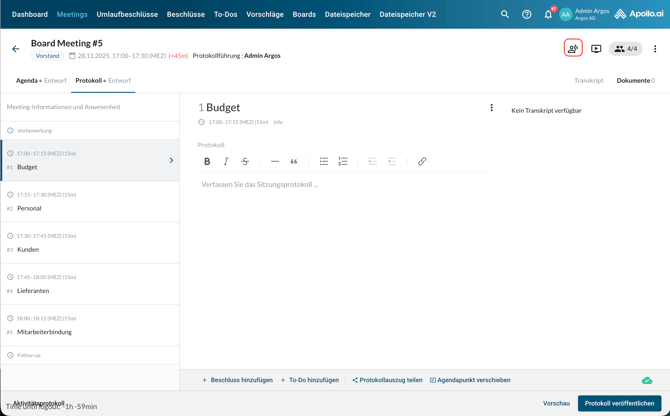Open the meeting options kebab menu
The image size is (670, 416).
point(655,49)
